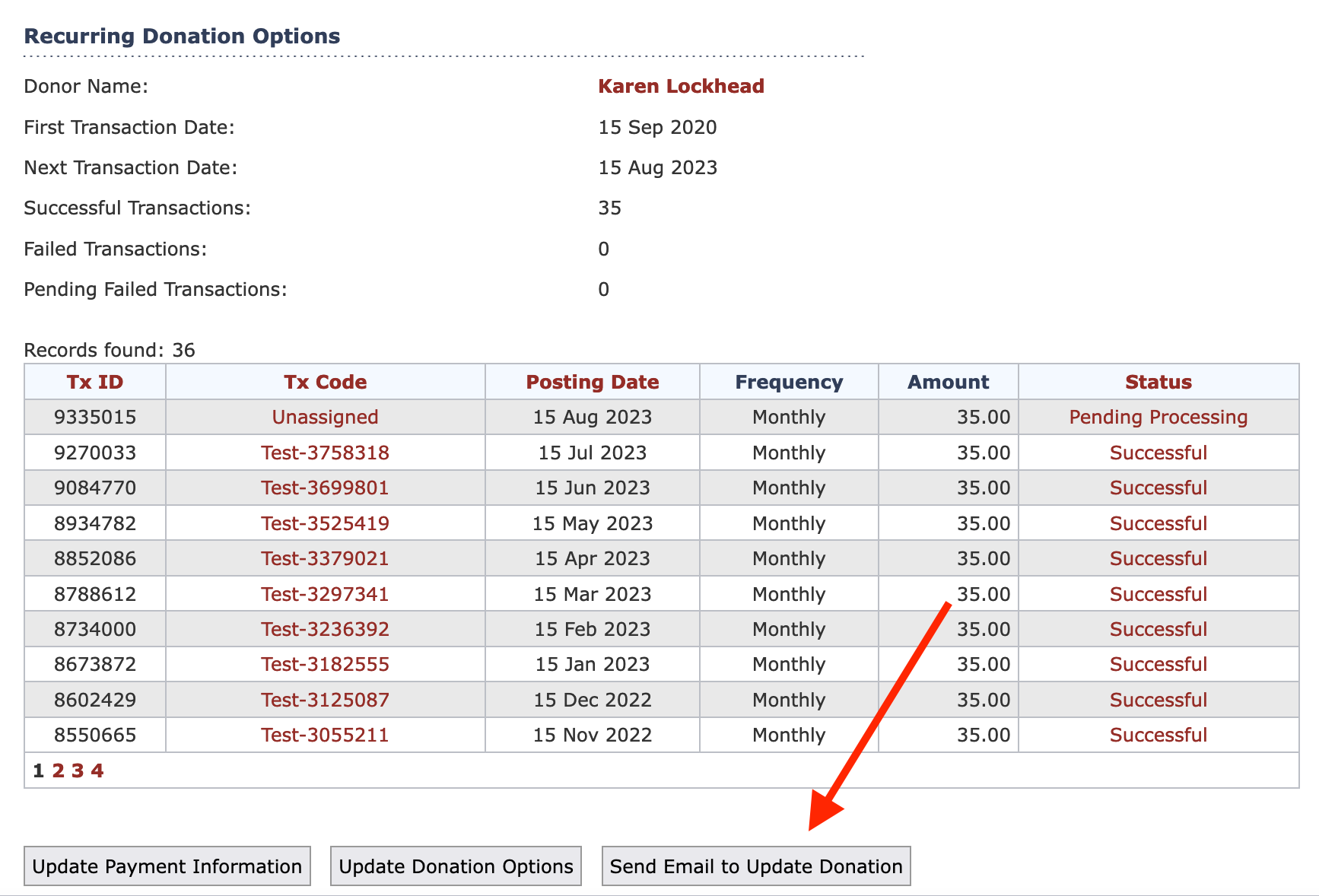Click Successful status for 15 Jul 2023

(x=1158, y=453)
